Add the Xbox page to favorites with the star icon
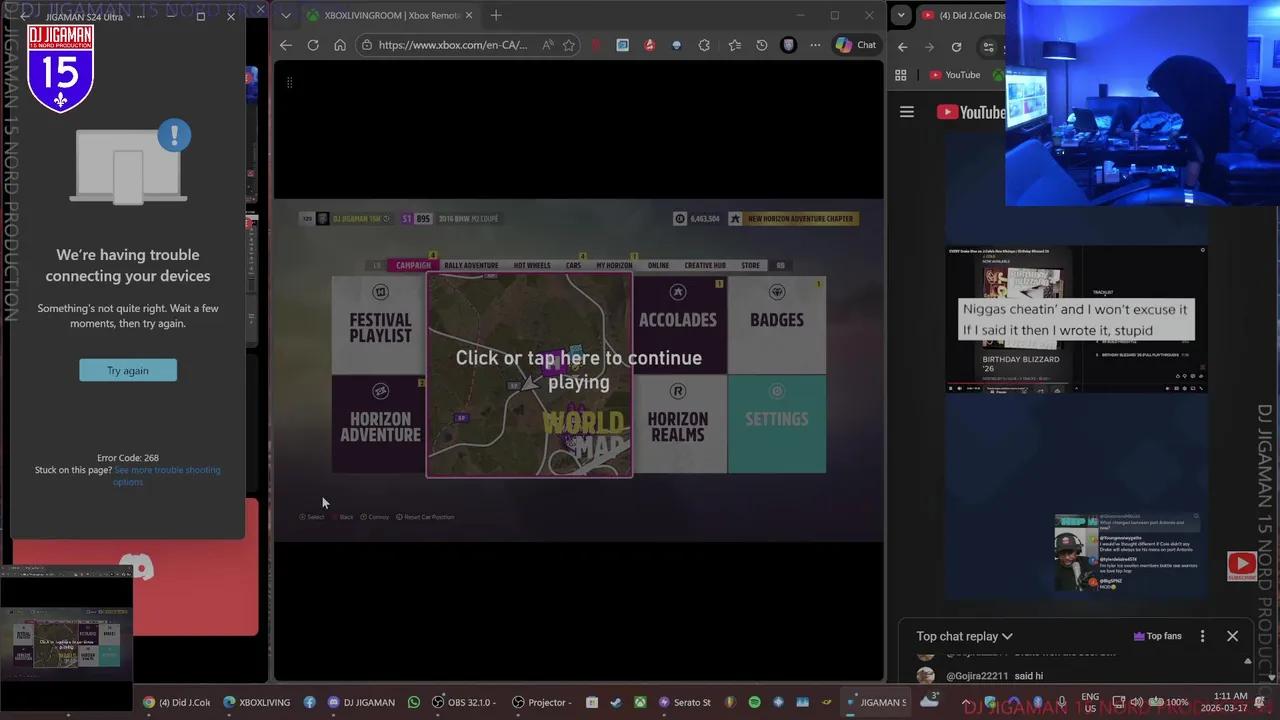1280x720 pixels. tap(569, 45)
